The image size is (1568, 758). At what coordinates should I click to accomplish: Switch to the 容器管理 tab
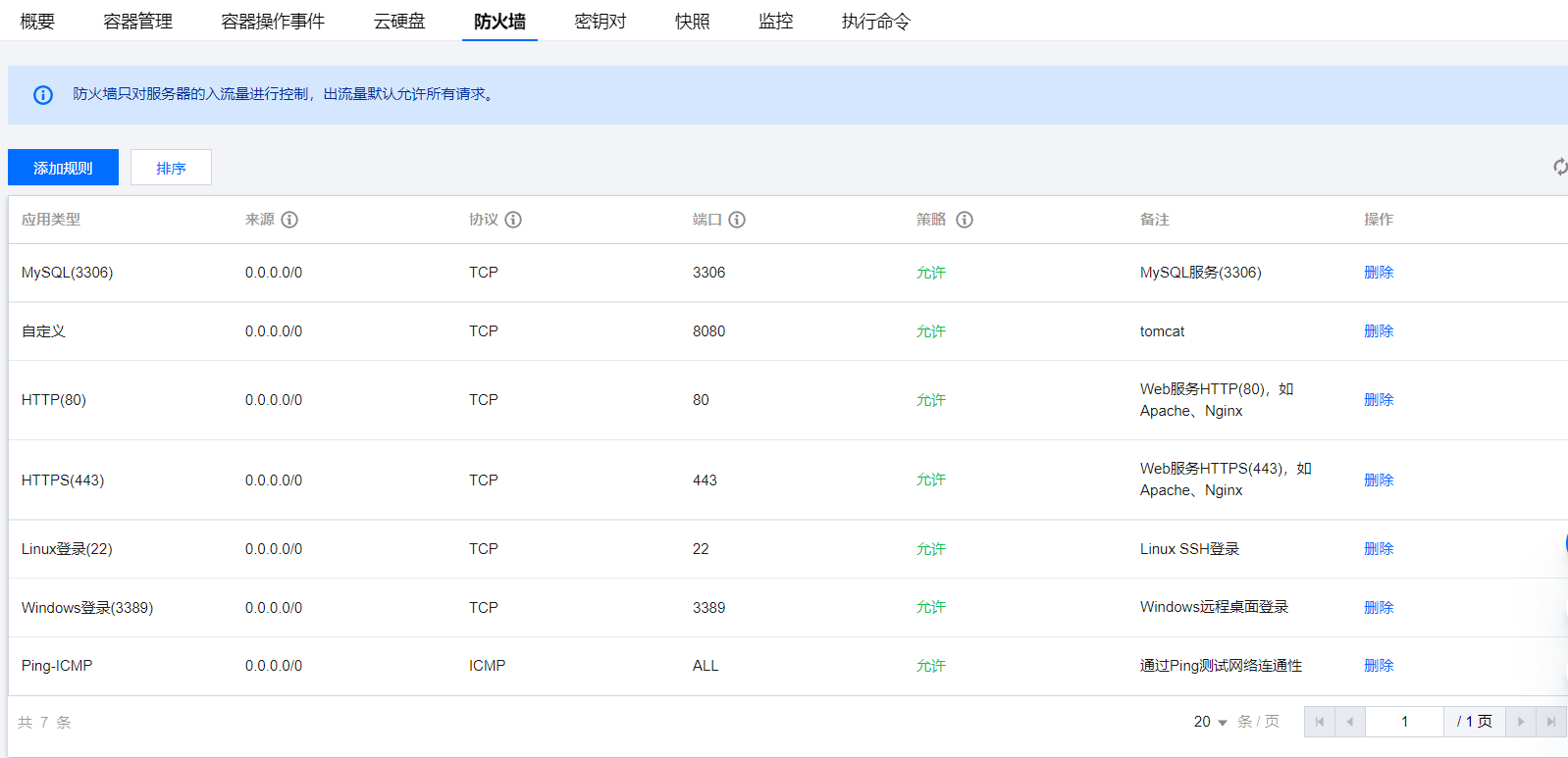(137, 21)
